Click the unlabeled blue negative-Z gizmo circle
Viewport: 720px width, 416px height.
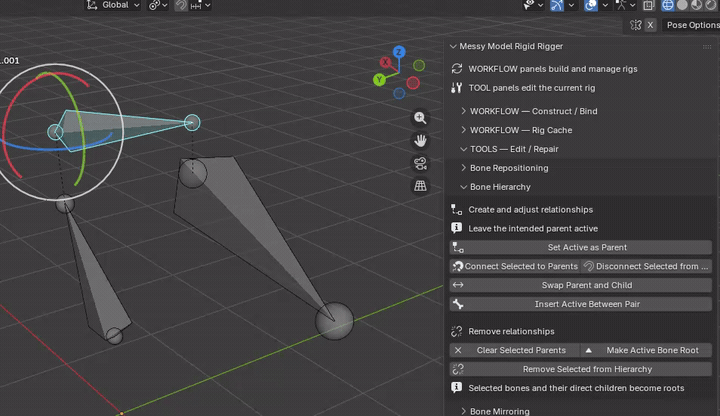pos(399,93)
